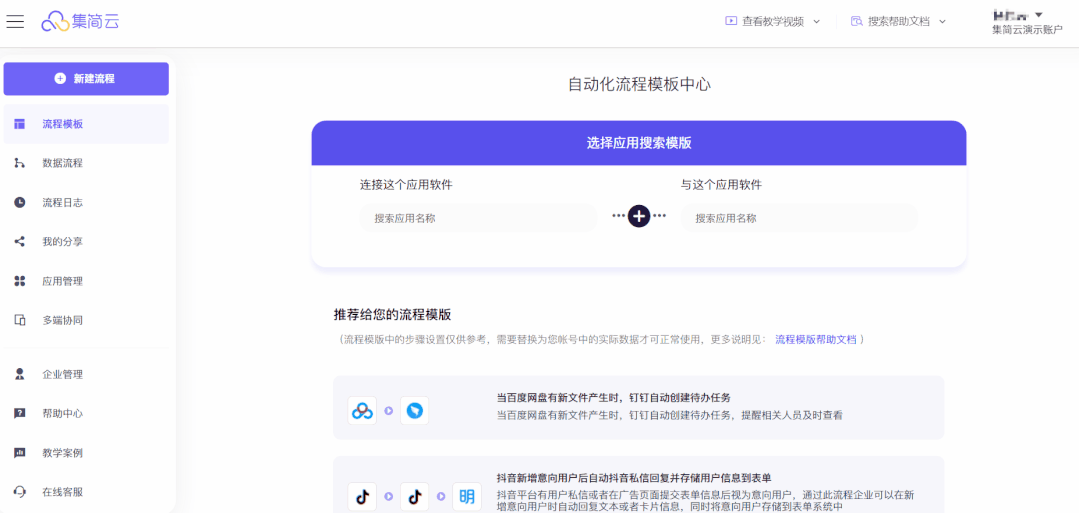Click the 集简云 cloud logo

(80, 21)
